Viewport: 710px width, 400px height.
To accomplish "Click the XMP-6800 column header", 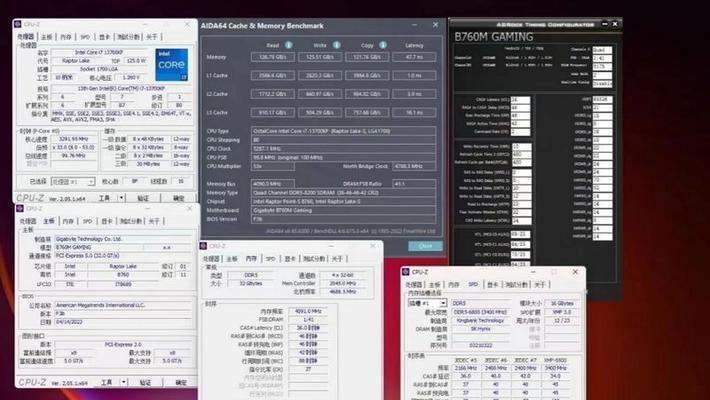I will pos(555,360).
